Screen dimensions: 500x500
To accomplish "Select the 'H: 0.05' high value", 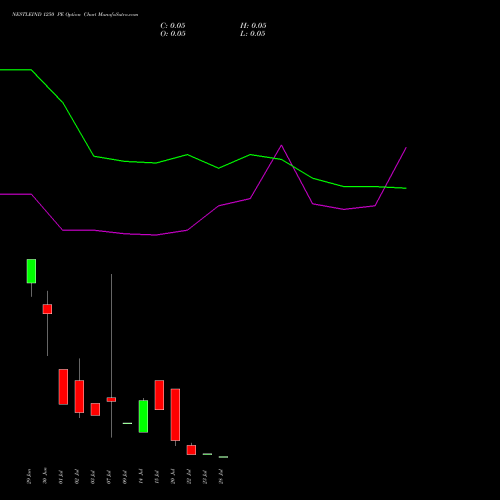I will point(253,26).
